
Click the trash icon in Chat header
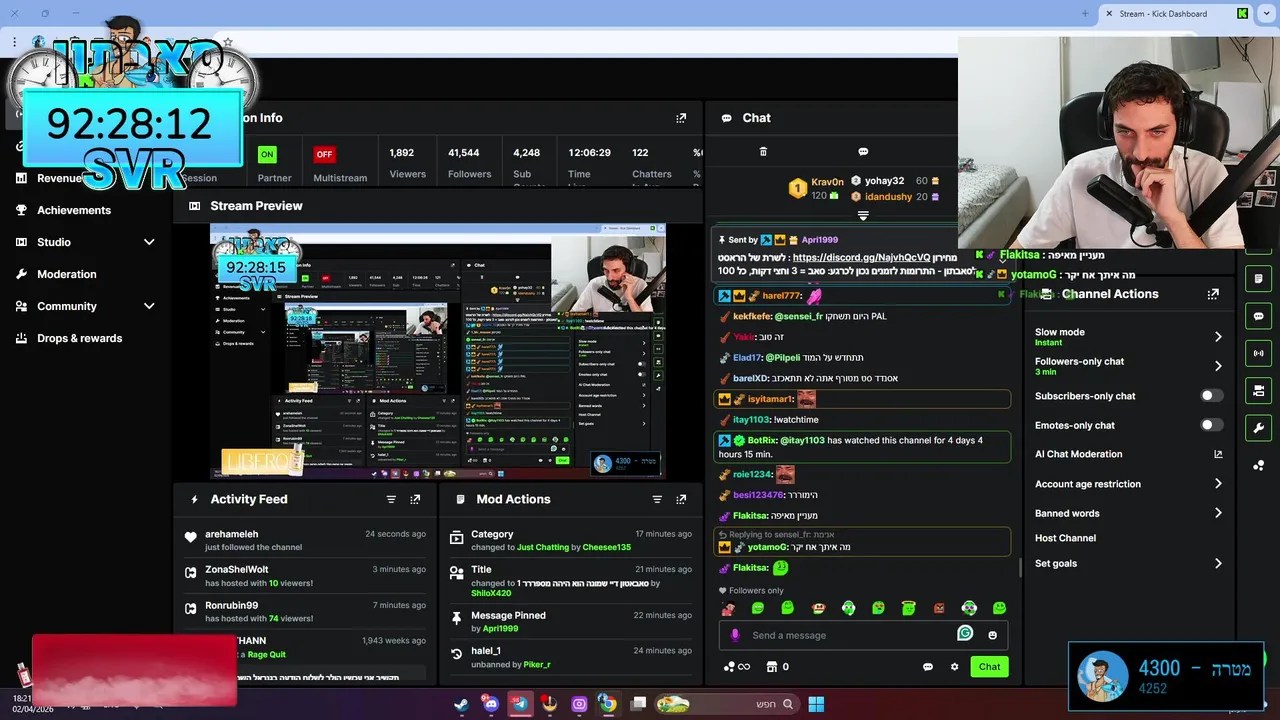pyautogui.click(x=763, y=152)
